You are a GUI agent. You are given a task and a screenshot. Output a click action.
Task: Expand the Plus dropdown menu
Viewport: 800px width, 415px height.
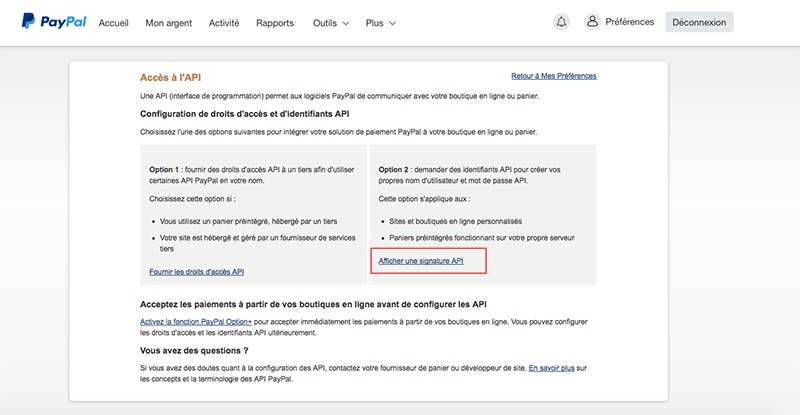[x=381, y=22]
